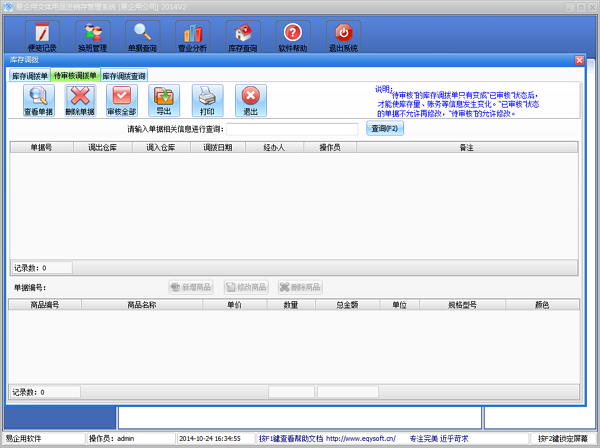This screenshot has width=600, height=448.
Task: Click 审核全部 approve all icon
Action: coord(122,101)
